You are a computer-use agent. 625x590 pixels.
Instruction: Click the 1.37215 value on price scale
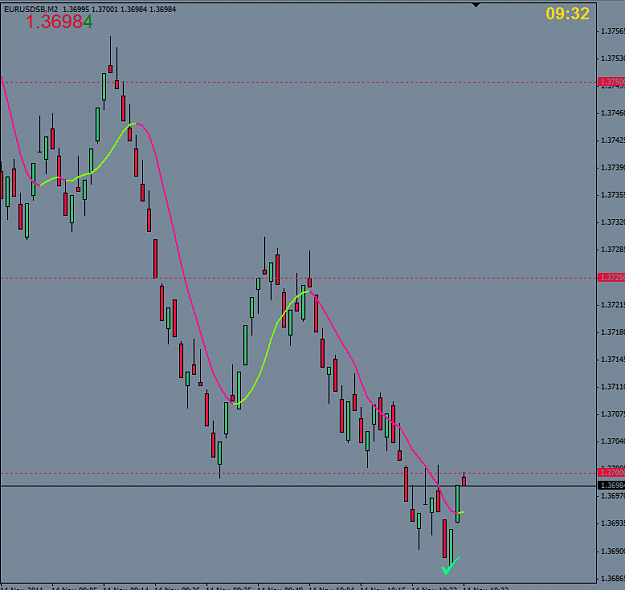click(613, 305)
